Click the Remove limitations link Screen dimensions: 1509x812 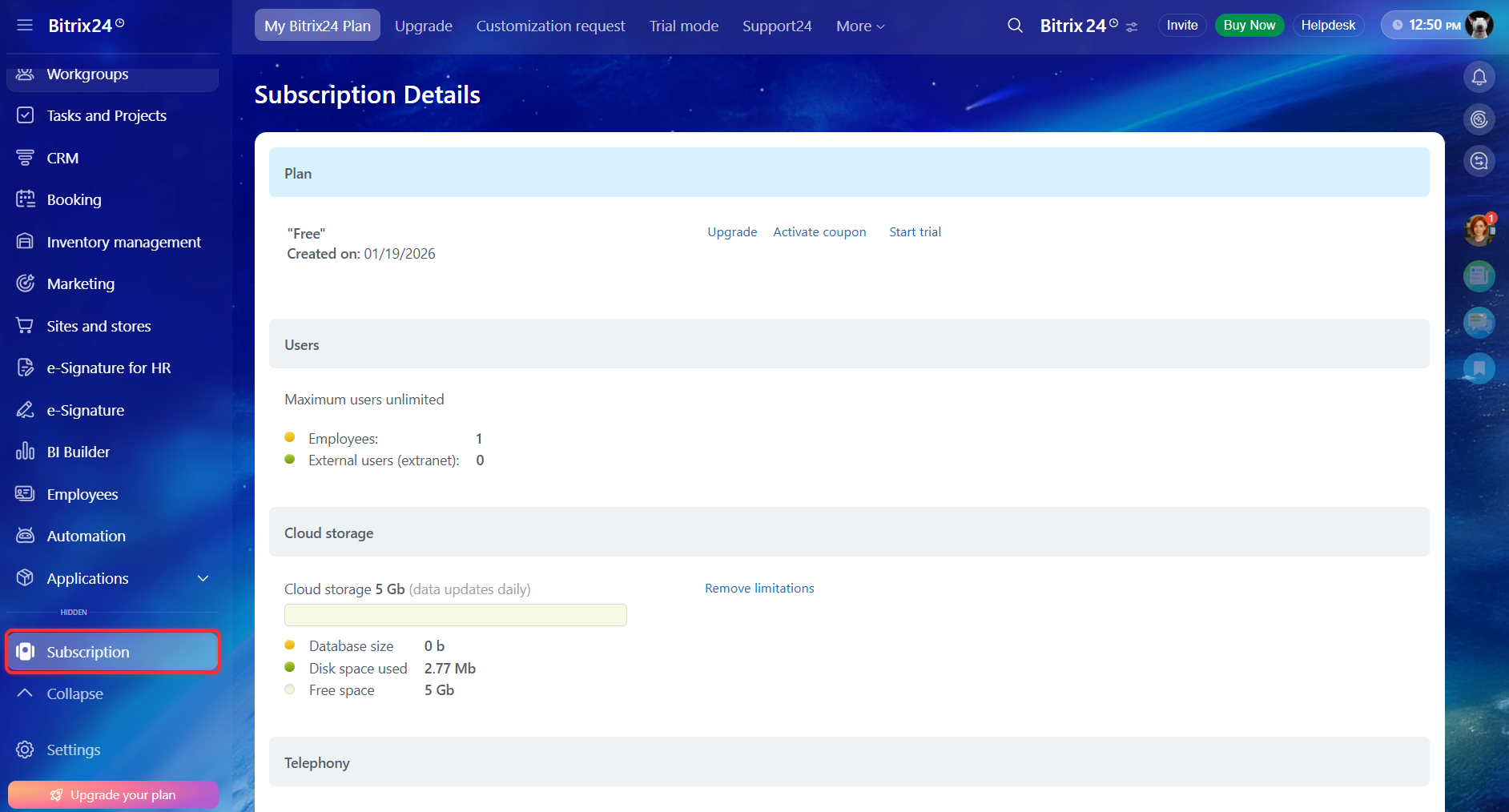click(x=759, y=589)
